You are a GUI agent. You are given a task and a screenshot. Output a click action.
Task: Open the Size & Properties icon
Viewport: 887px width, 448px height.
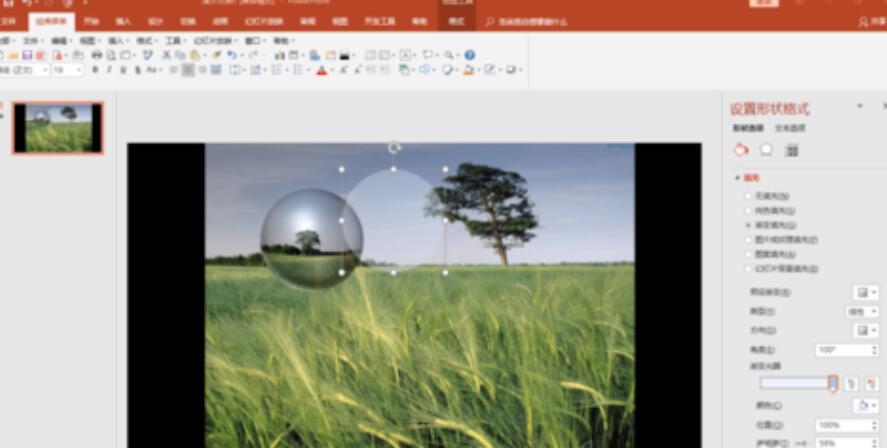click(791, 149)
